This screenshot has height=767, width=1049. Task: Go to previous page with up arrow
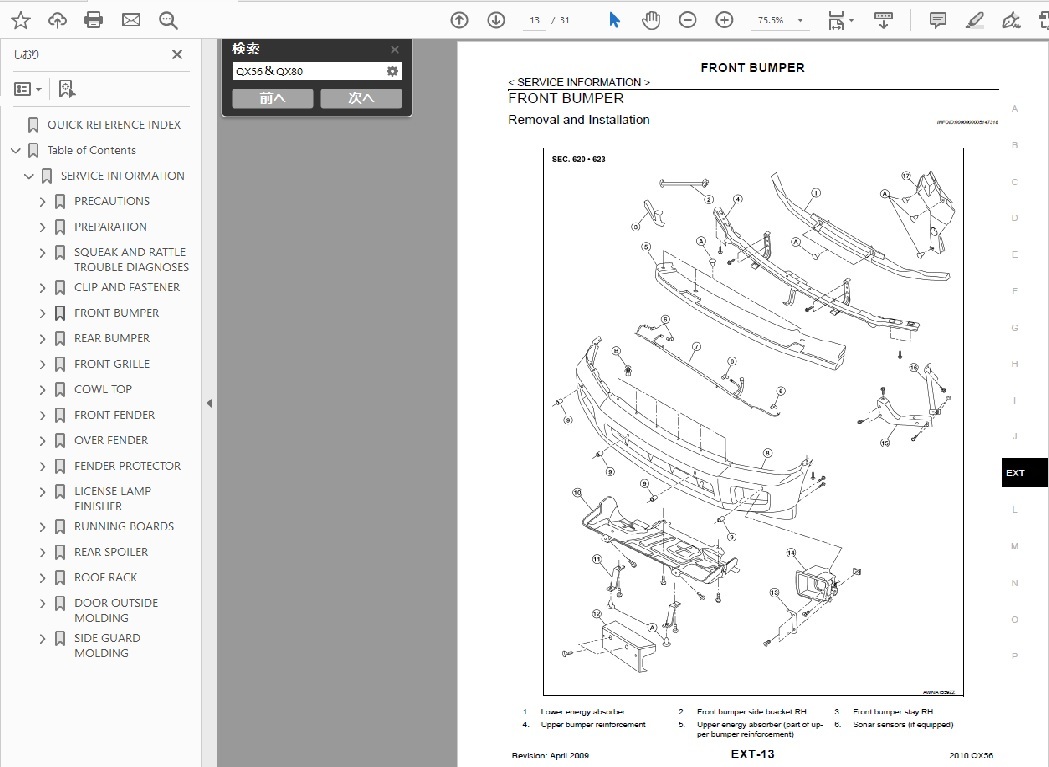pos(460,20)
